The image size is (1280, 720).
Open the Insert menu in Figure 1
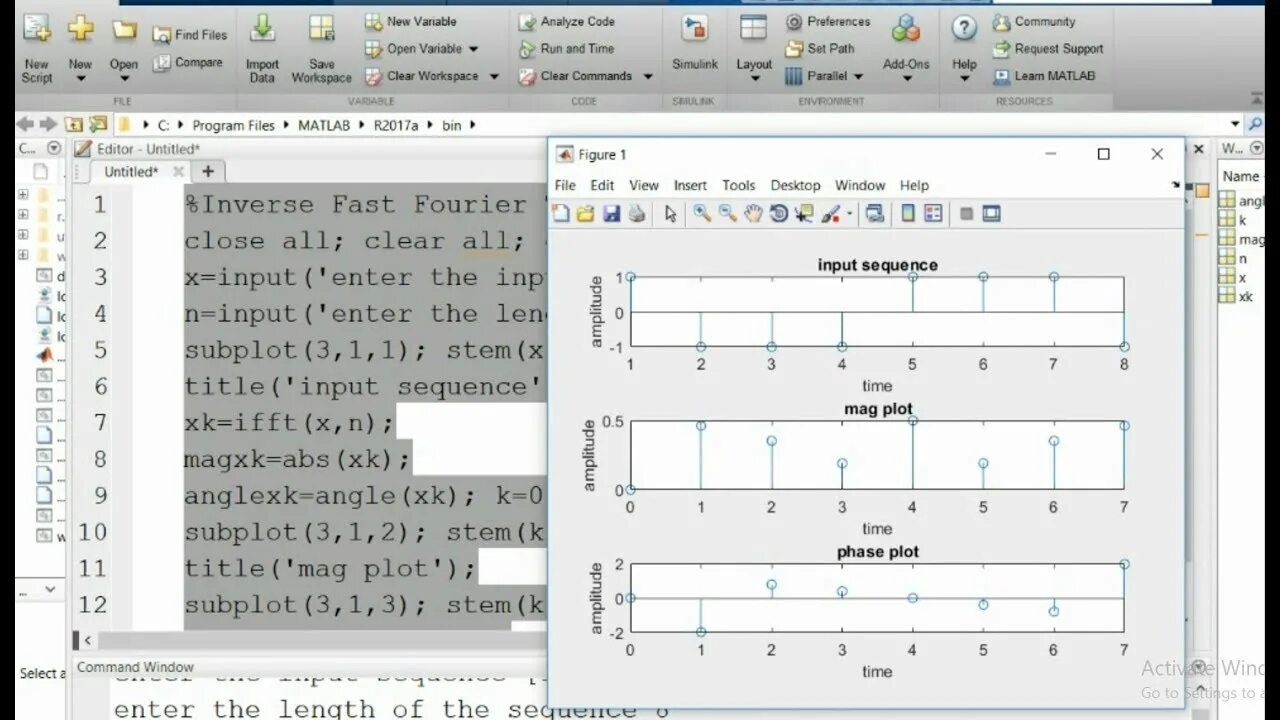click(690, 185)
